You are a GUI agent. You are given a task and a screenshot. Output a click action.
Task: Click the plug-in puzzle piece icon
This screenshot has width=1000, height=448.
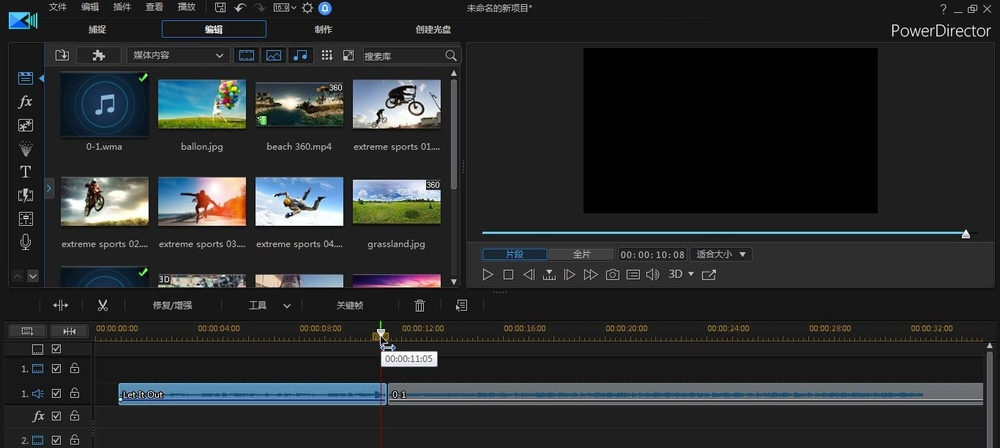point(98,56)
